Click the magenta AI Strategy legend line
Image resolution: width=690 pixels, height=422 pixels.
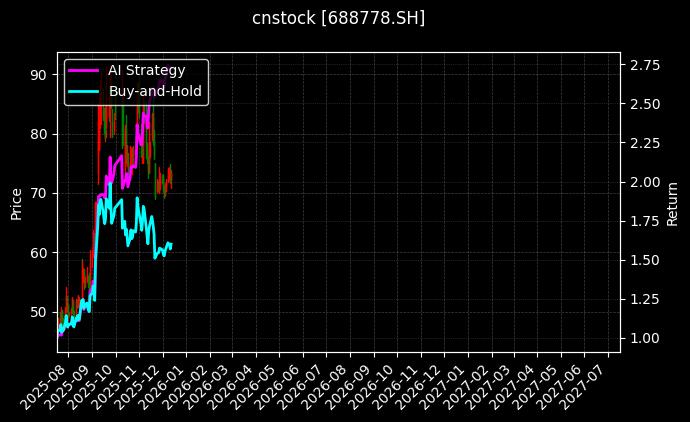84,70
